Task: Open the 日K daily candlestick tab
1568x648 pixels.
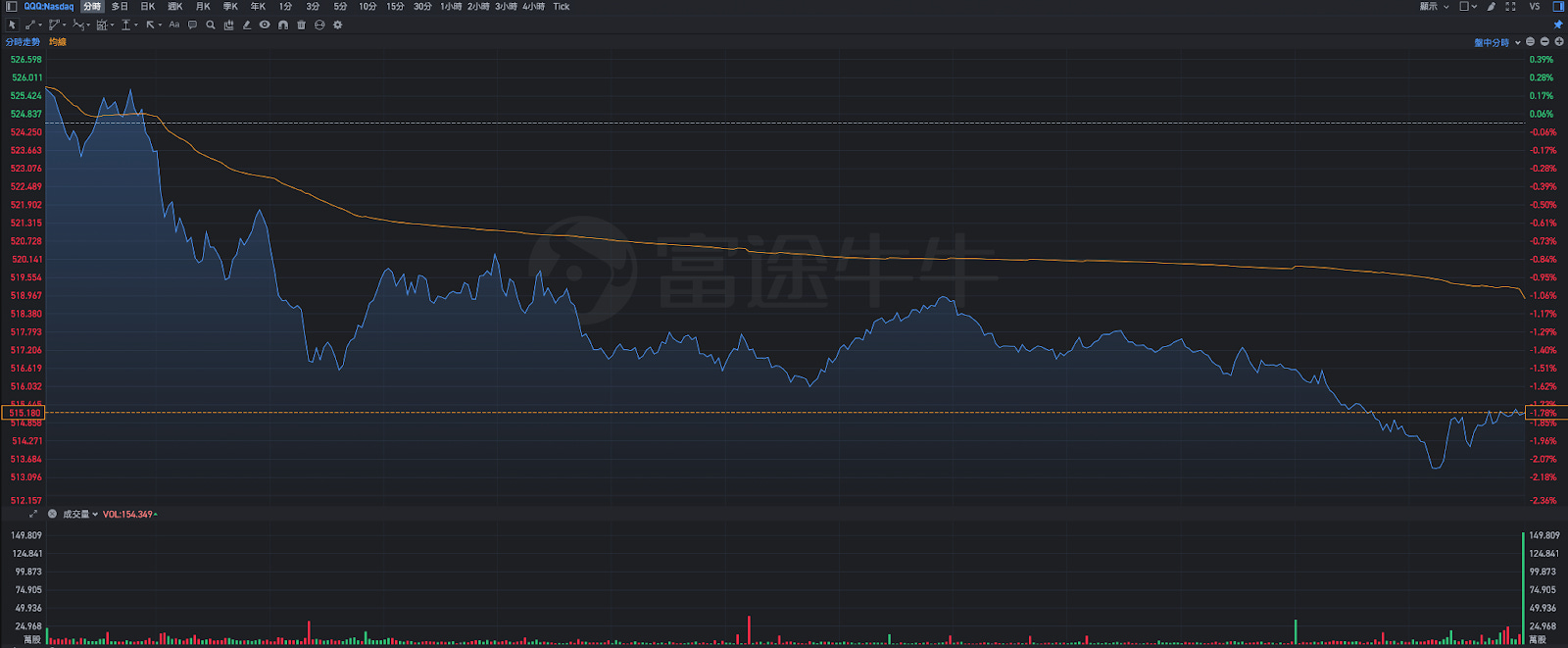Action: coord(148,6)
